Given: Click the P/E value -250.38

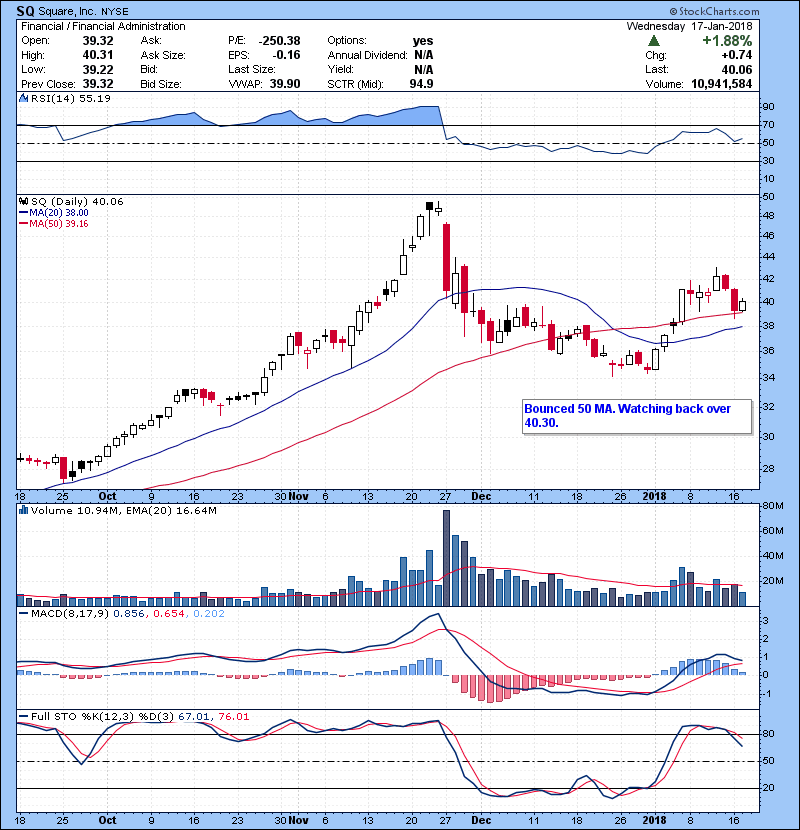Looking at the screenshot, I should coord(280,41).
